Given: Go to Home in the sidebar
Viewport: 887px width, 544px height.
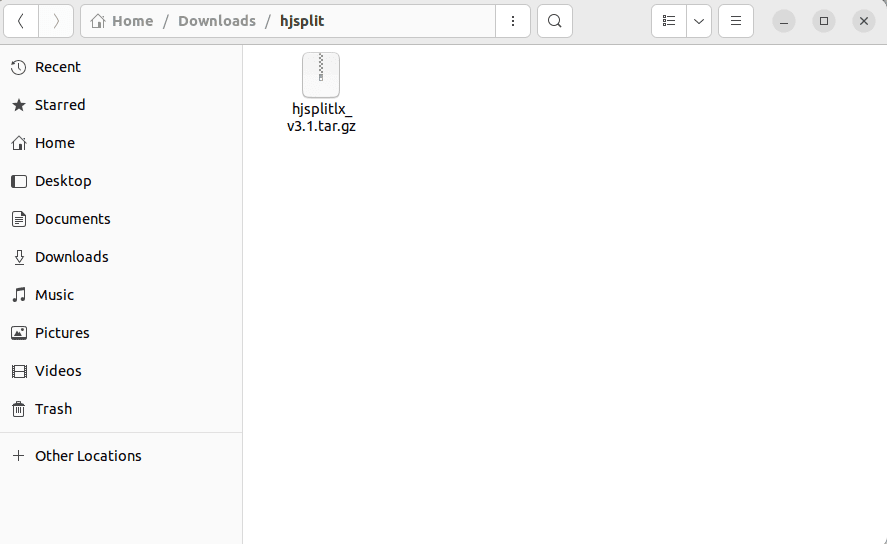Looking at the screenshot, I should click(x=121, y=143).
